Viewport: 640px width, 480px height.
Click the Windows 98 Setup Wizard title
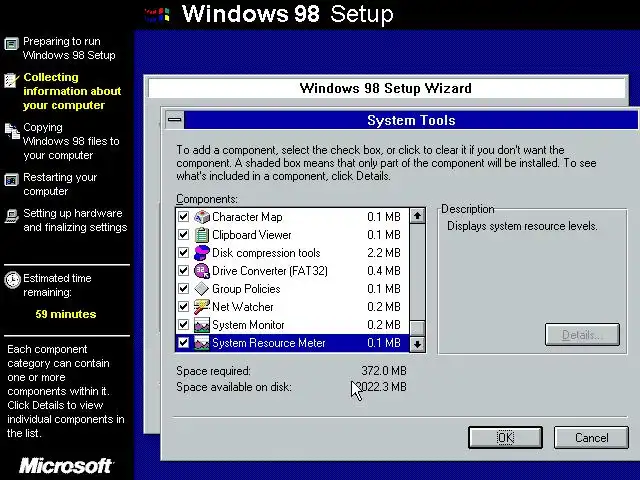[386, 88]
